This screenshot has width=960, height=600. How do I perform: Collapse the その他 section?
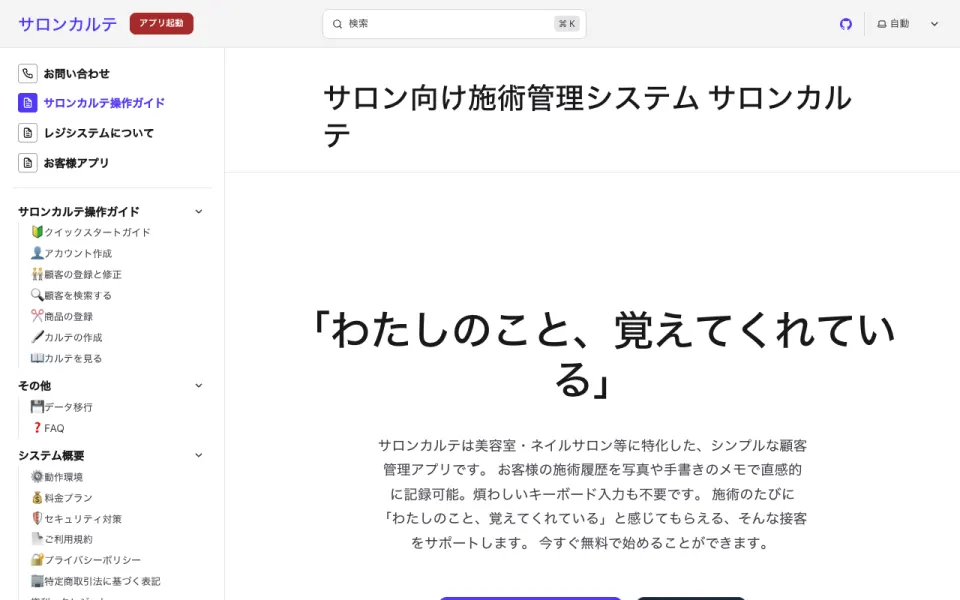coord(198,385)
